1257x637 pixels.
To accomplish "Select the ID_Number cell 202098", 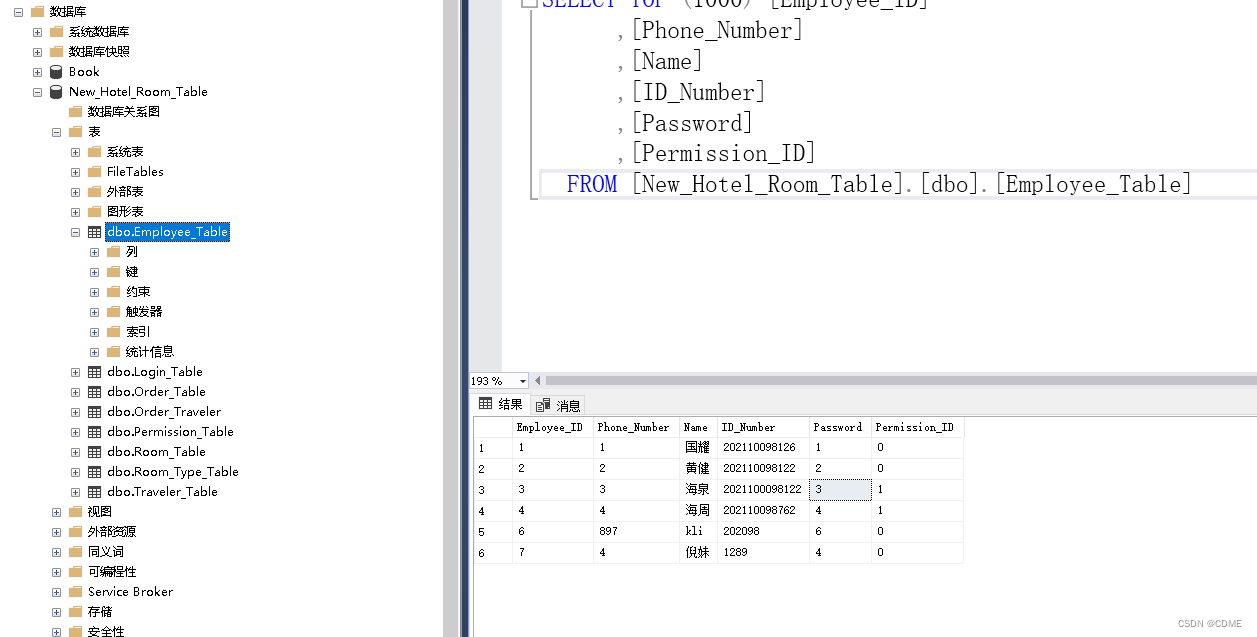I will [763, 532].
